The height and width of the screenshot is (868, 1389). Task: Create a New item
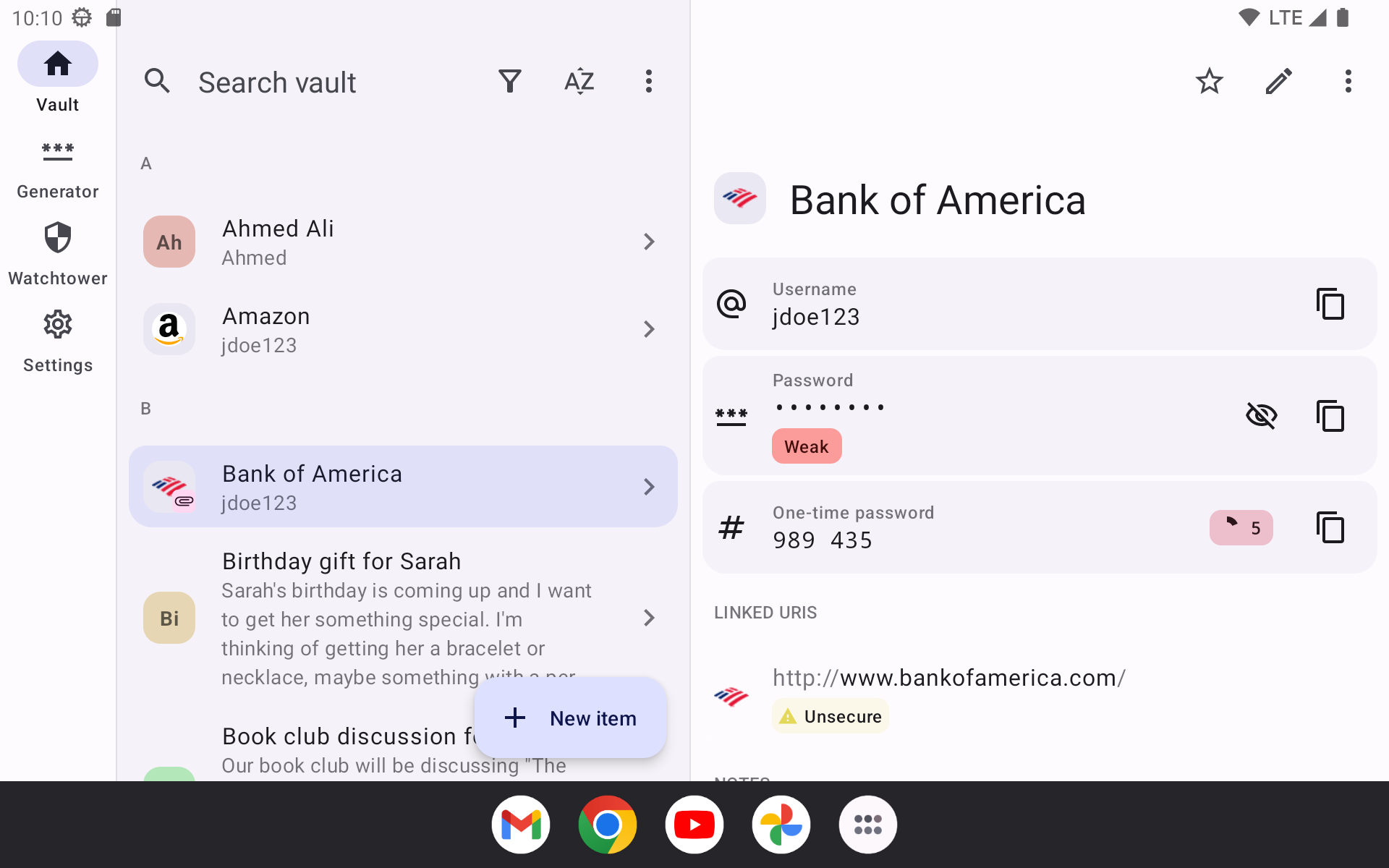570,718
